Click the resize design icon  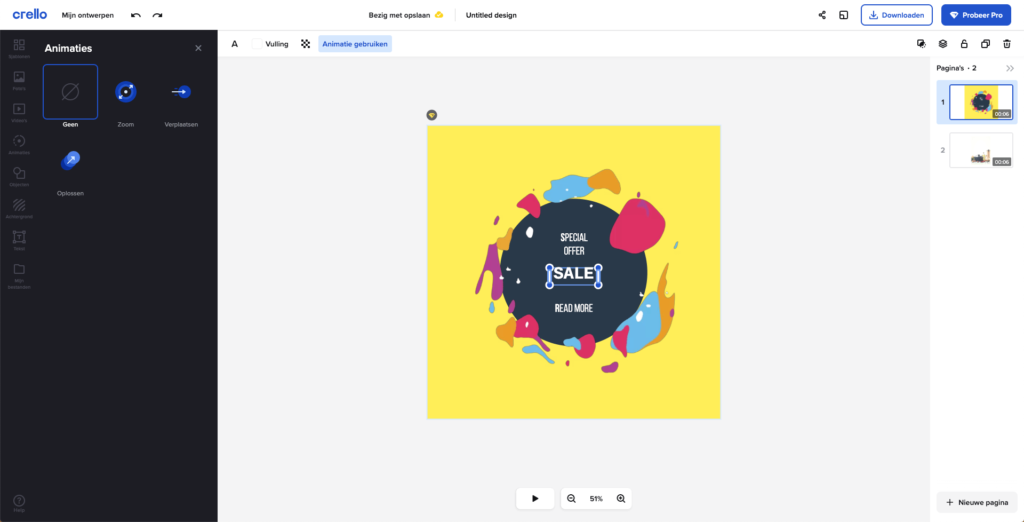(x=844, y=15)
